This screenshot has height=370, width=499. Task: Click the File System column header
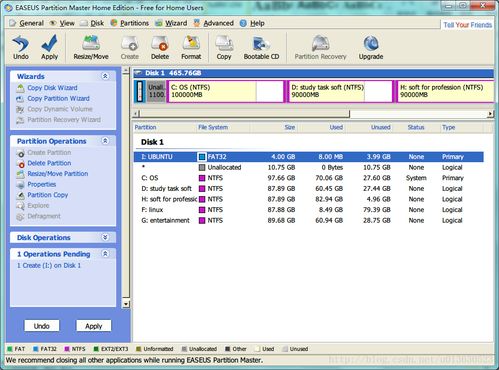[x=223, y=127]
